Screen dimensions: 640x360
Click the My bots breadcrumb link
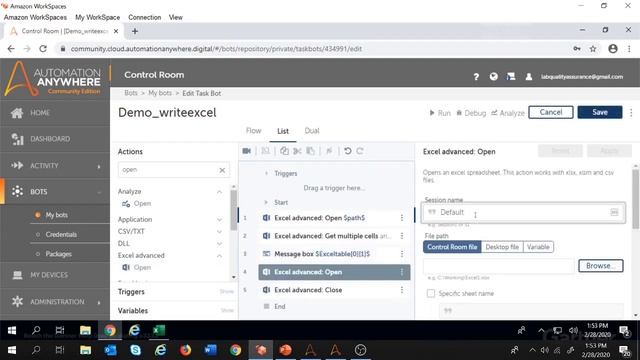click(x=160, y=93)
